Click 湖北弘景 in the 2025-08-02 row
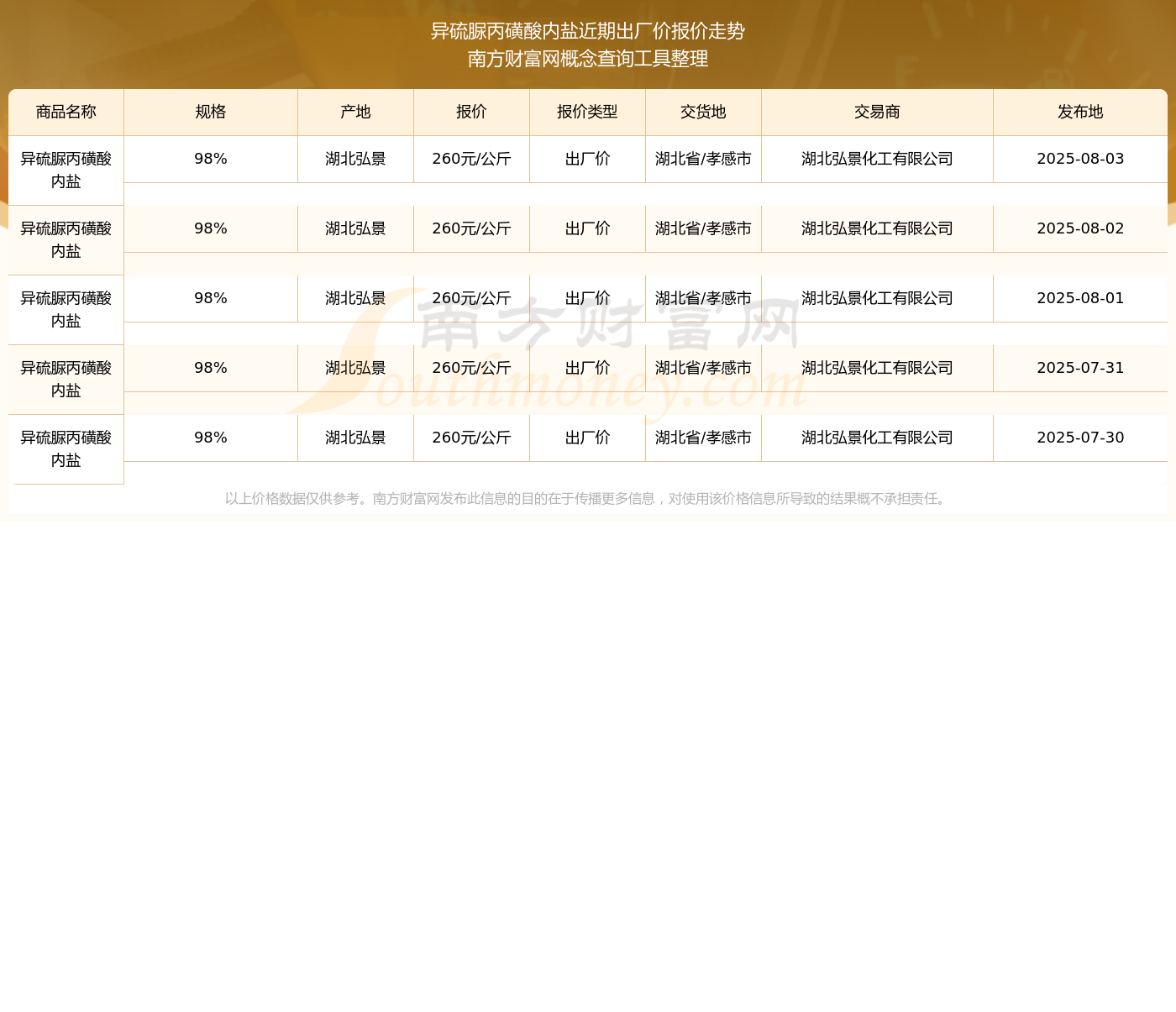 click(356, 229)
